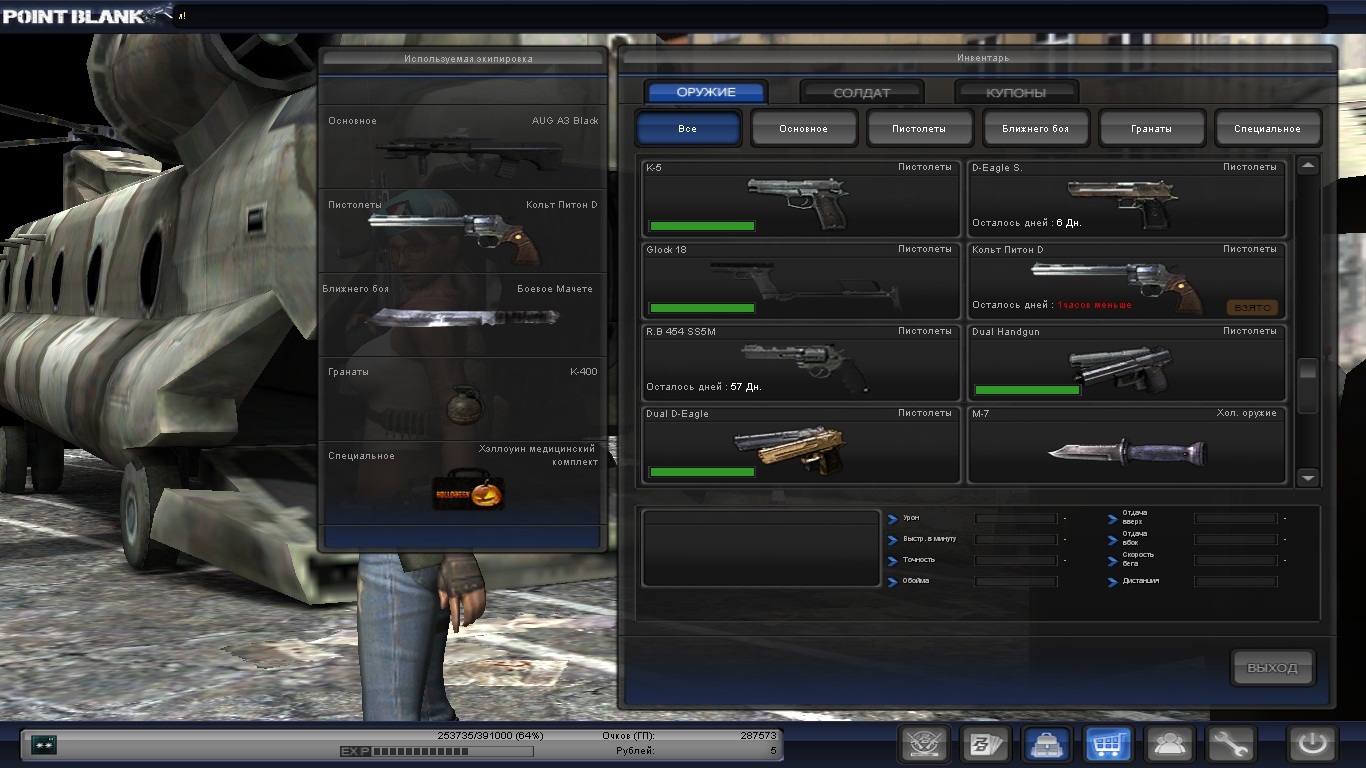Click the PB cards icon
The height and width of the screenshot is (768, 1366).
(985, 744)
